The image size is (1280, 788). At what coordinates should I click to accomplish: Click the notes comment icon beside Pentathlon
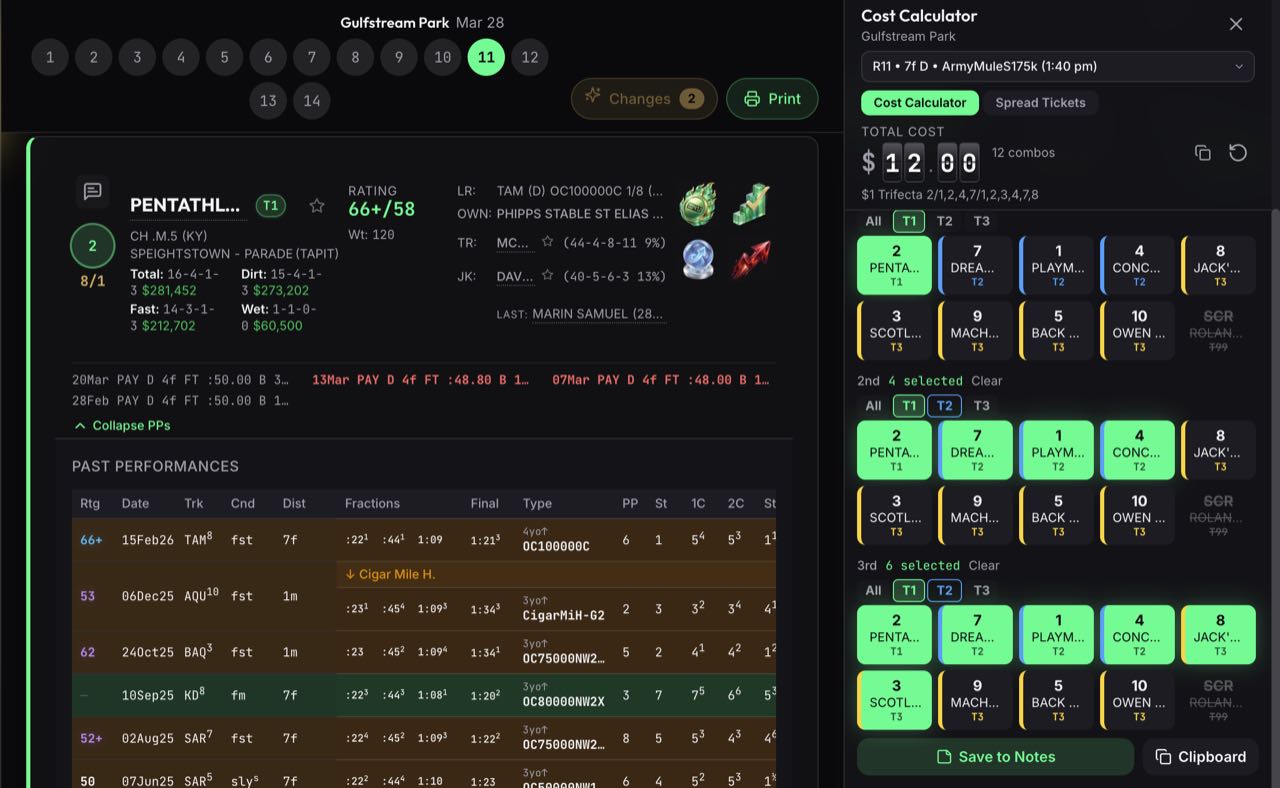point(92,191)
